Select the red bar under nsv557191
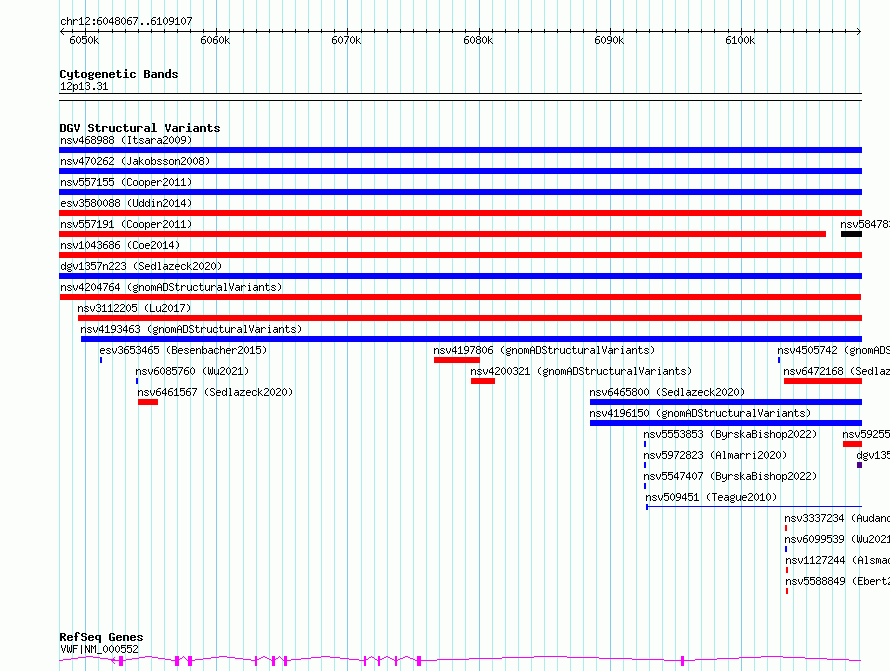 (442, 234)
